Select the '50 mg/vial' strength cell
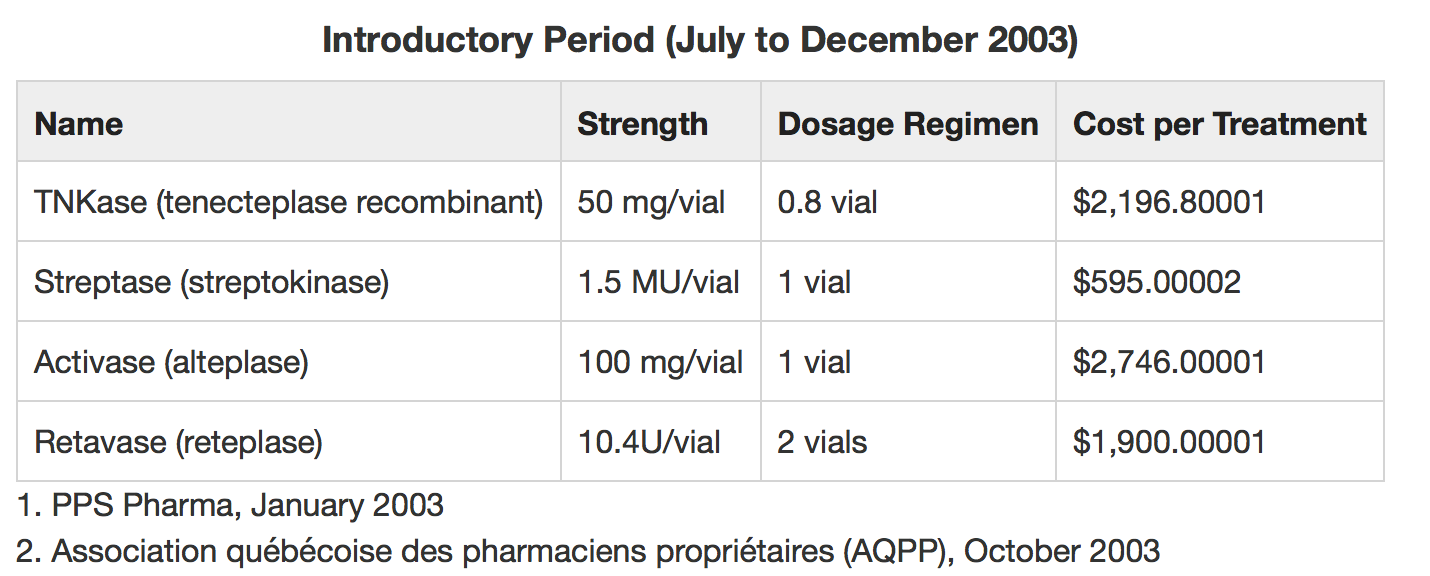1430x576 pixels. tap(651, 202)
